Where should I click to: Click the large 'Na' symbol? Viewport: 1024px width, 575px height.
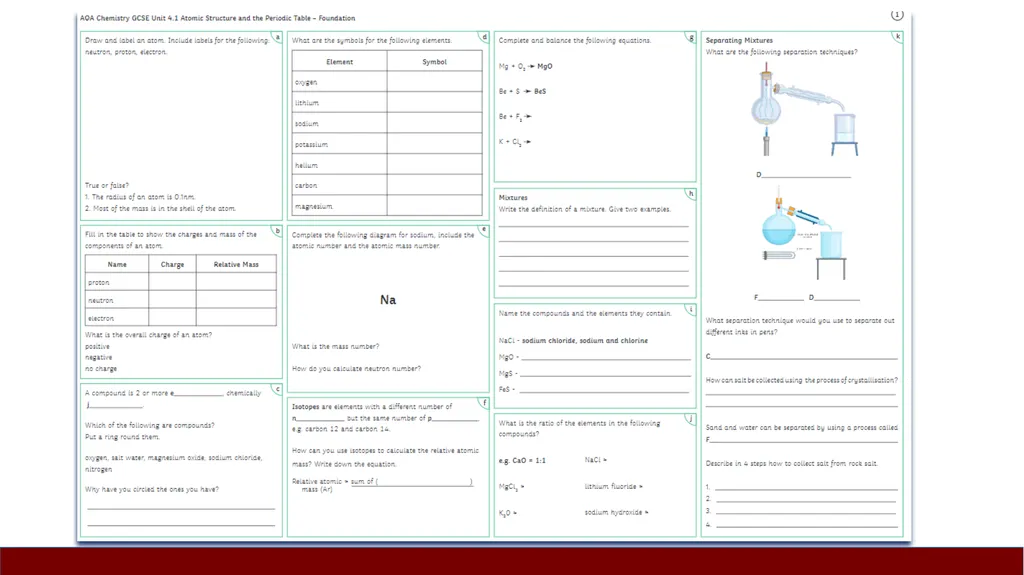coord(388,300)
